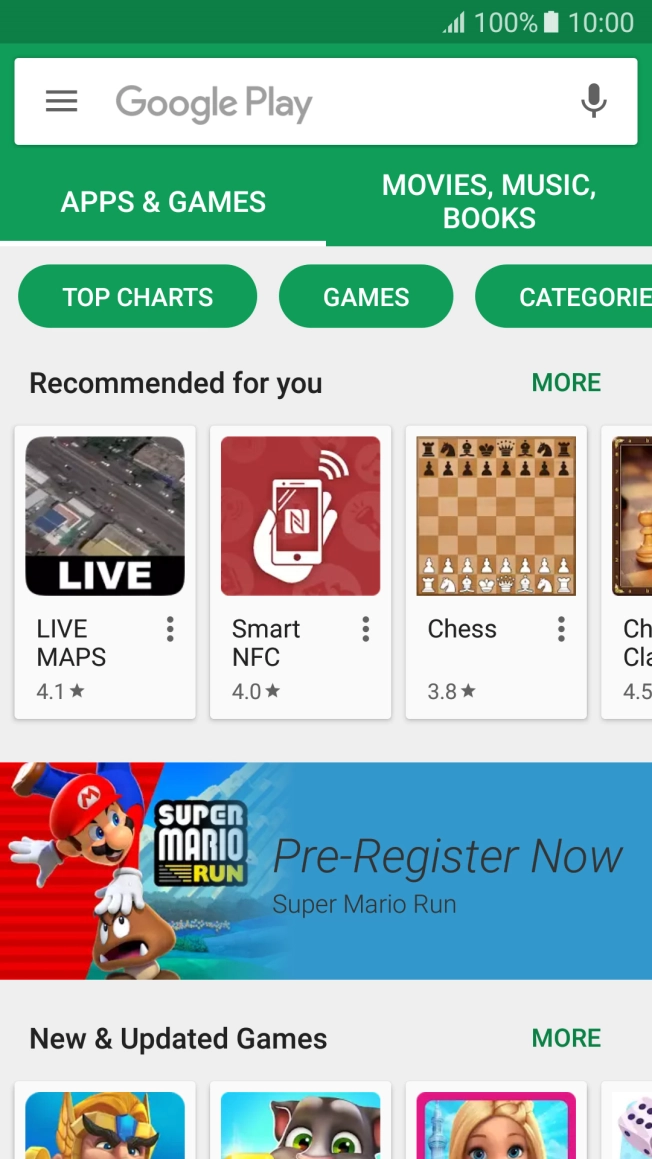Open the Talking Tom game icon
The height and width of the screenshot is (1159, 652).
[x=300, y=1125]
